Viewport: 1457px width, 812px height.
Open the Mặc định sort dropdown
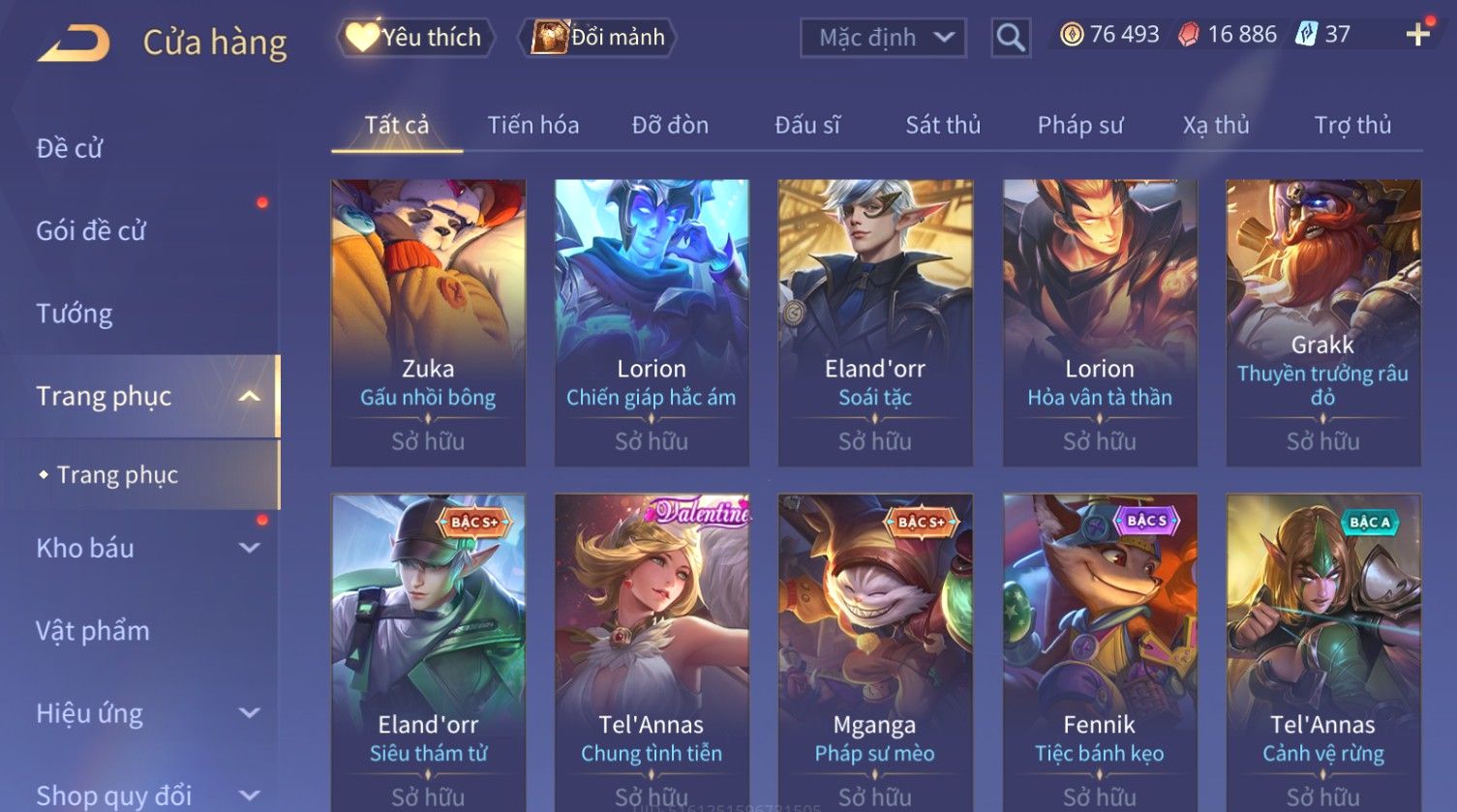click(883, 38)
